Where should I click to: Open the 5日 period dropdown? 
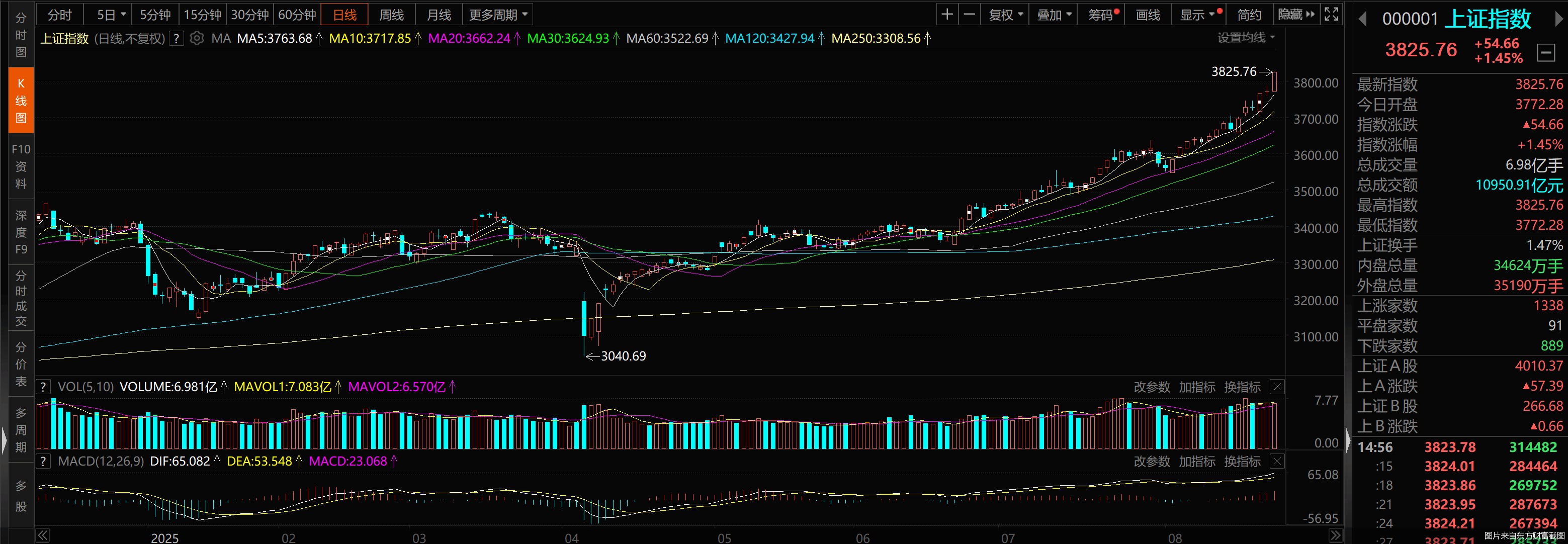(112, 15)
